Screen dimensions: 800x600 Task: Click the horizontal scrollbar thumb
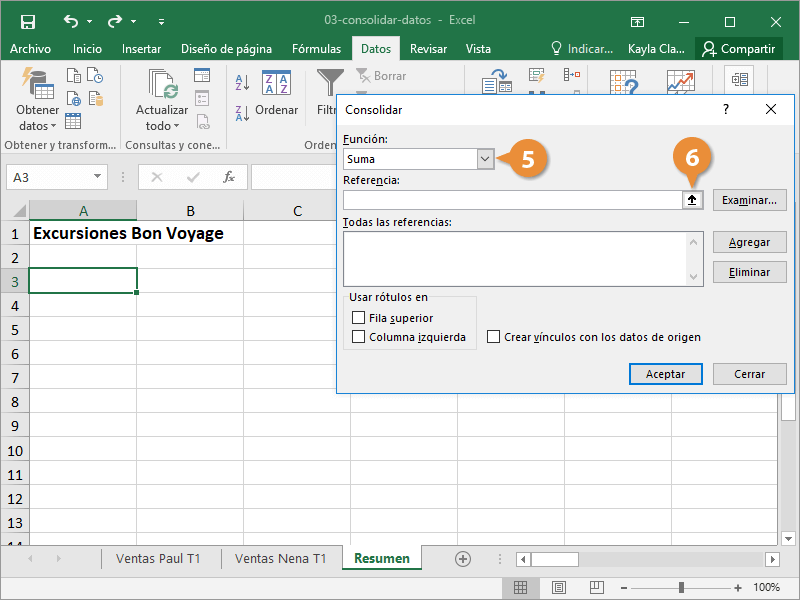coord(555,559)
